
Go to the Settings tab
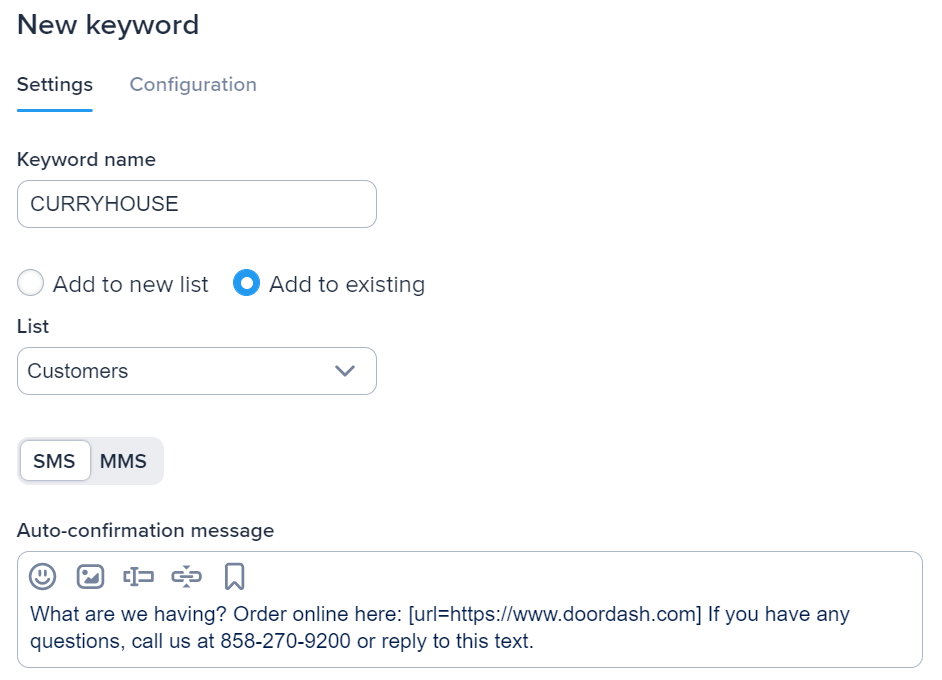click(x=55, y=85)
